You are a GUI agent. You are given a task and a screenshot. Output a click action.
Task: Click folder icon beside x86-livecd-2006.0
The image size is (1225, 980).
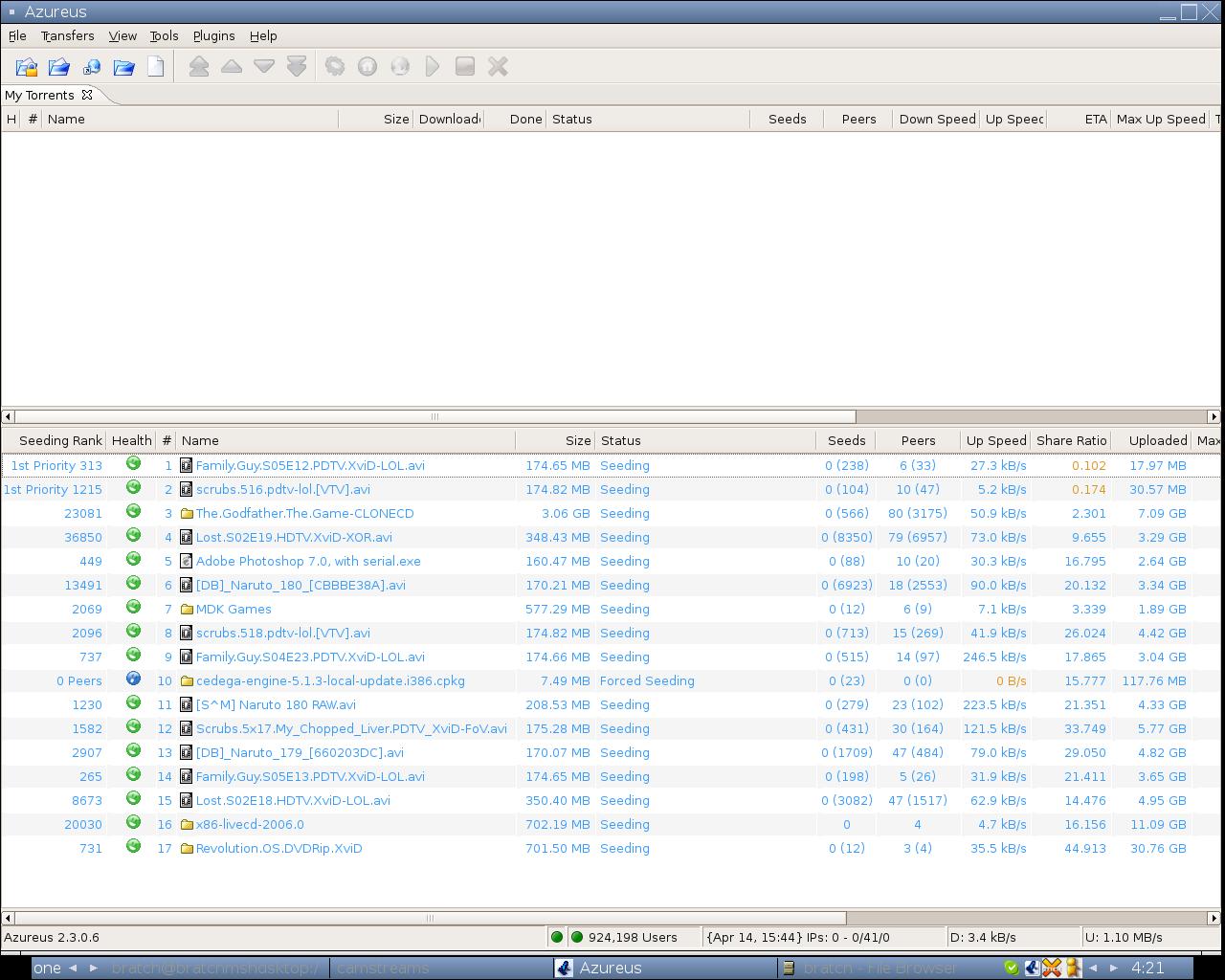click(x=187, y=824)
